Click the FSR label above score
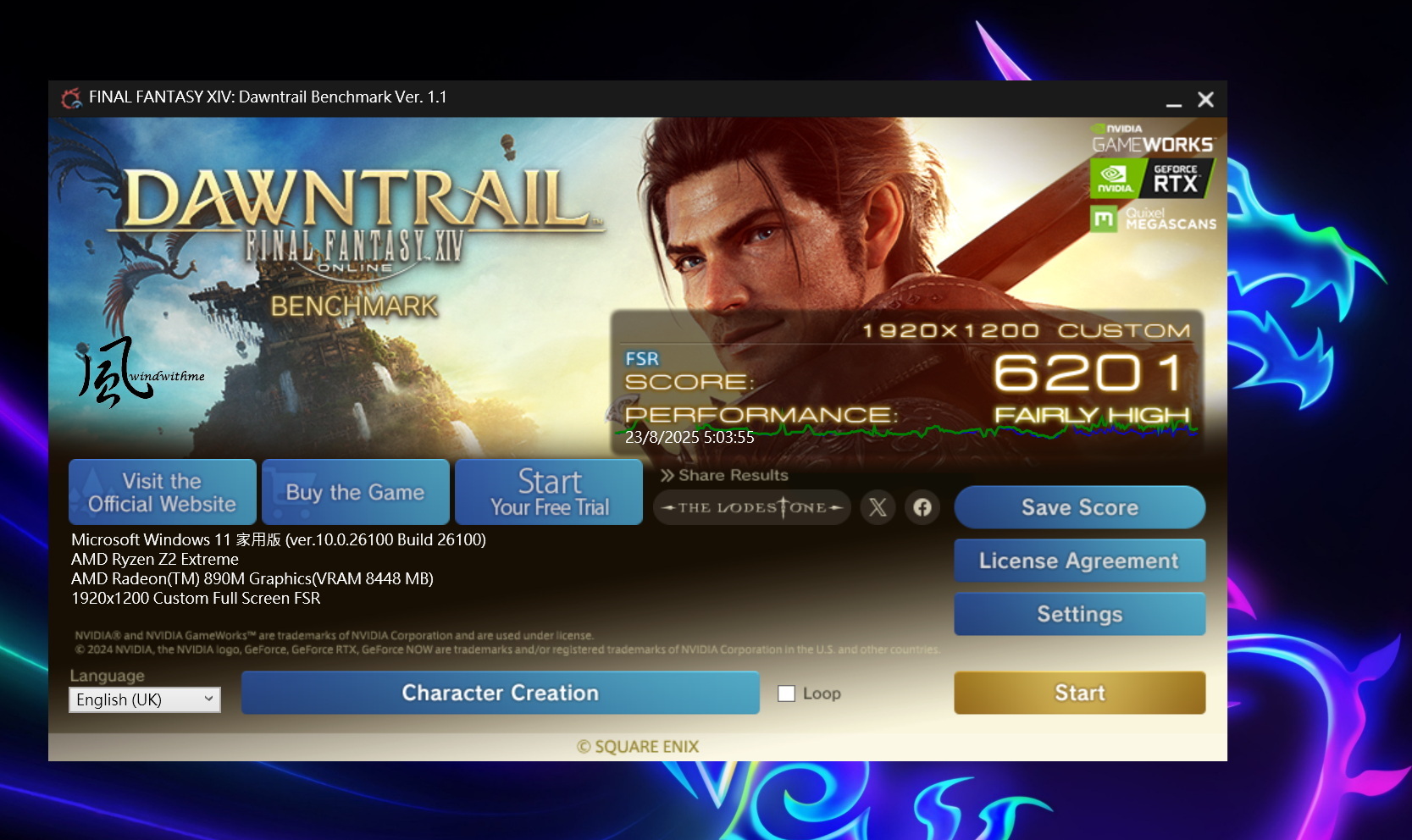Image resolution: width=1412 pixels, height=840 pixels. [642, 359]
